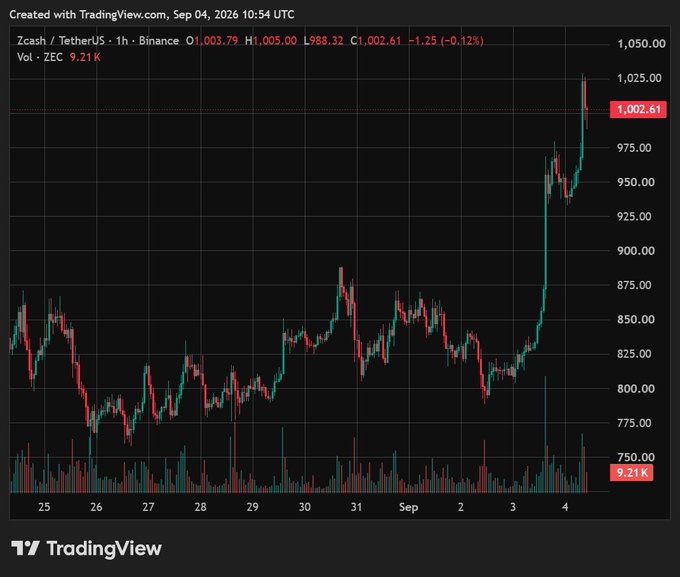Select the close value C1,002.61
The image size is (680, 577).
coord(376,41)
